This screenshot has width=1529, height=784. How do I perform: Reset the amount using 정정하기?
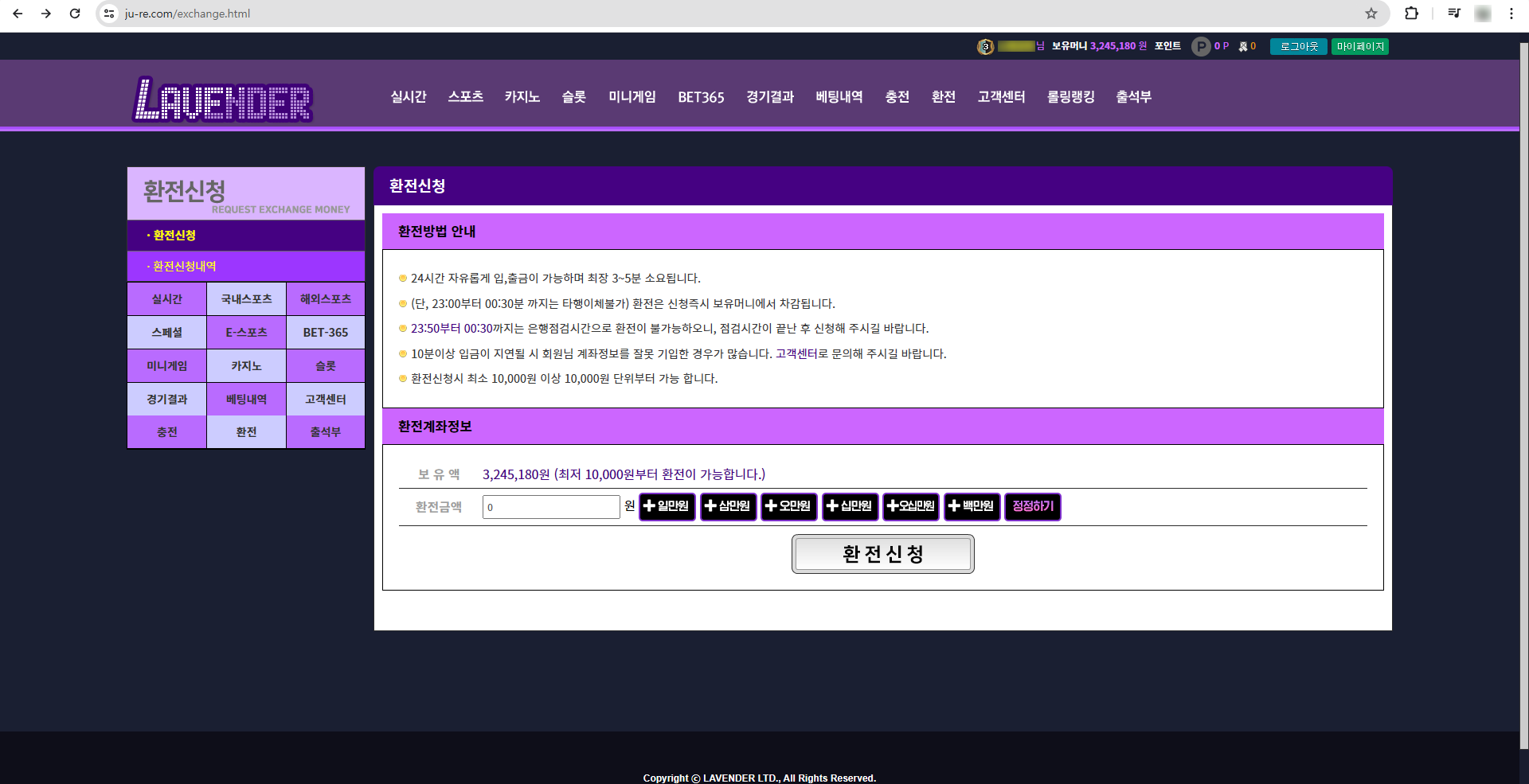[x=1032, y=507]
